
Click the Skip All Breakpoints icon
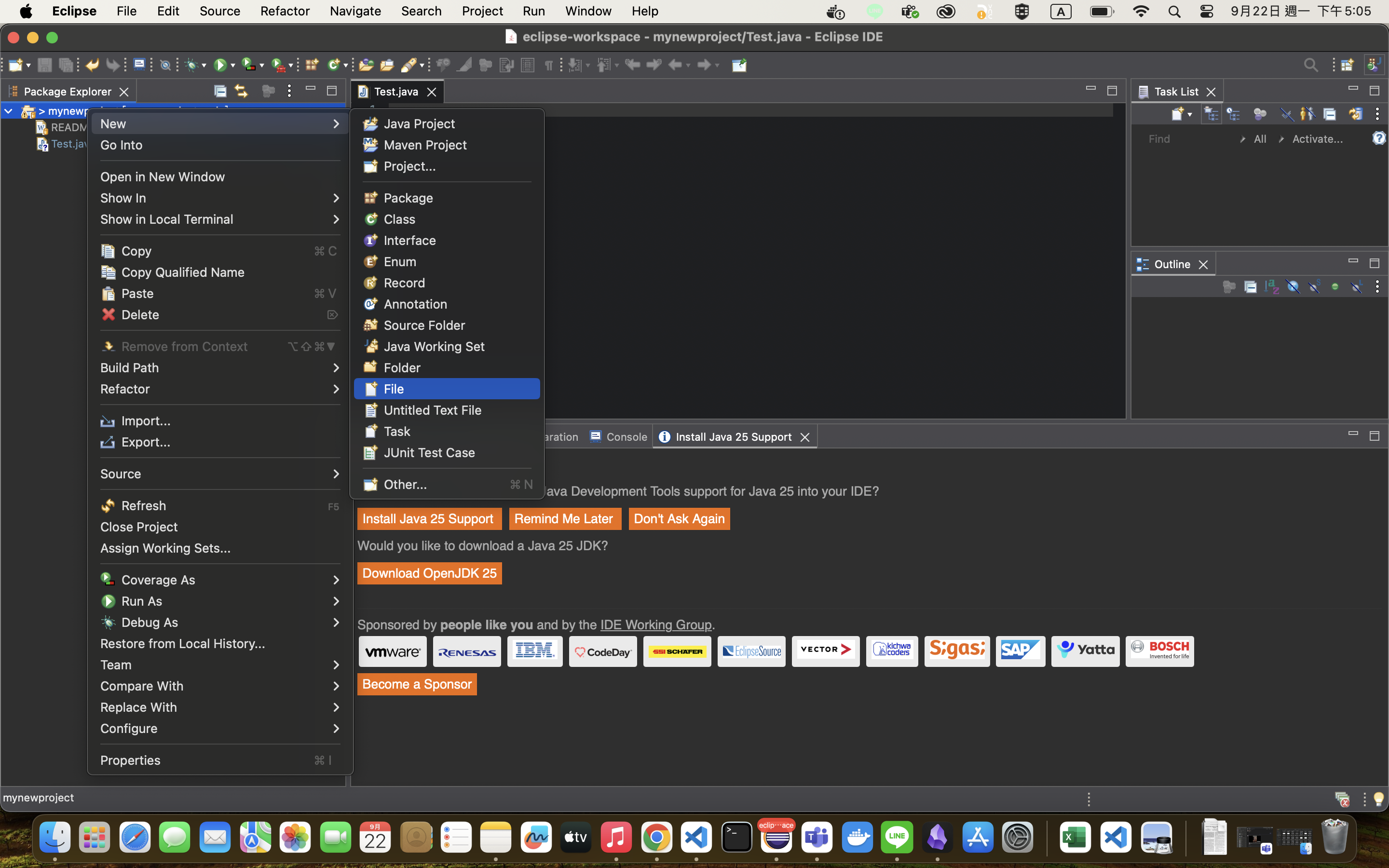[x=165, y=65]
